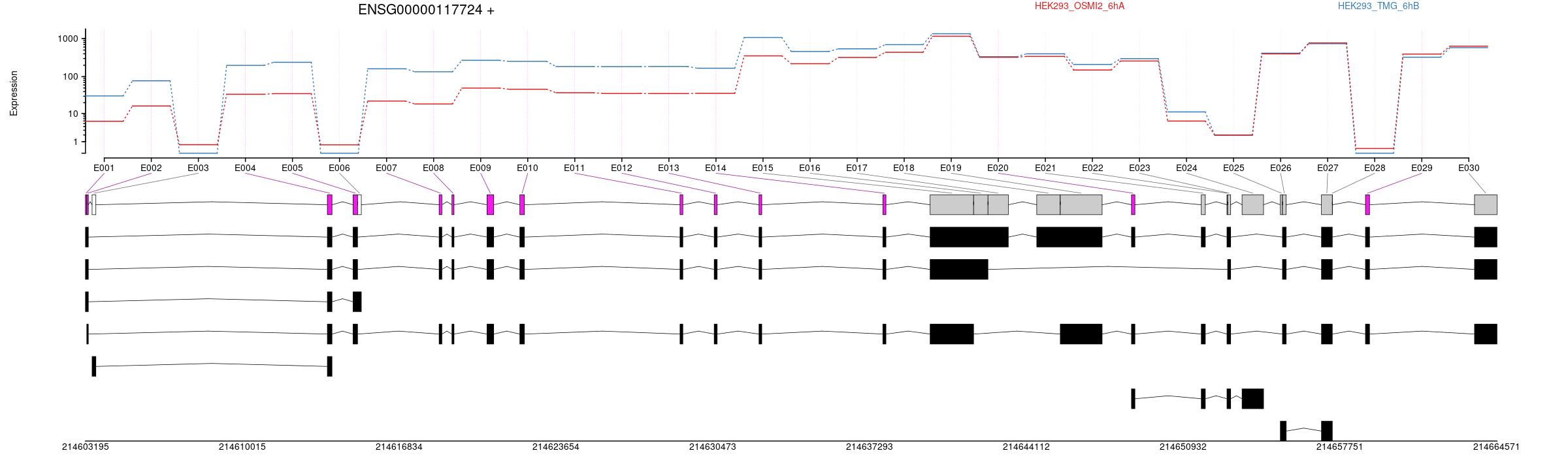Viewport: 1568px width, 457px height.
Task: Click exon label E025
Action: [x=1233, y=168]
